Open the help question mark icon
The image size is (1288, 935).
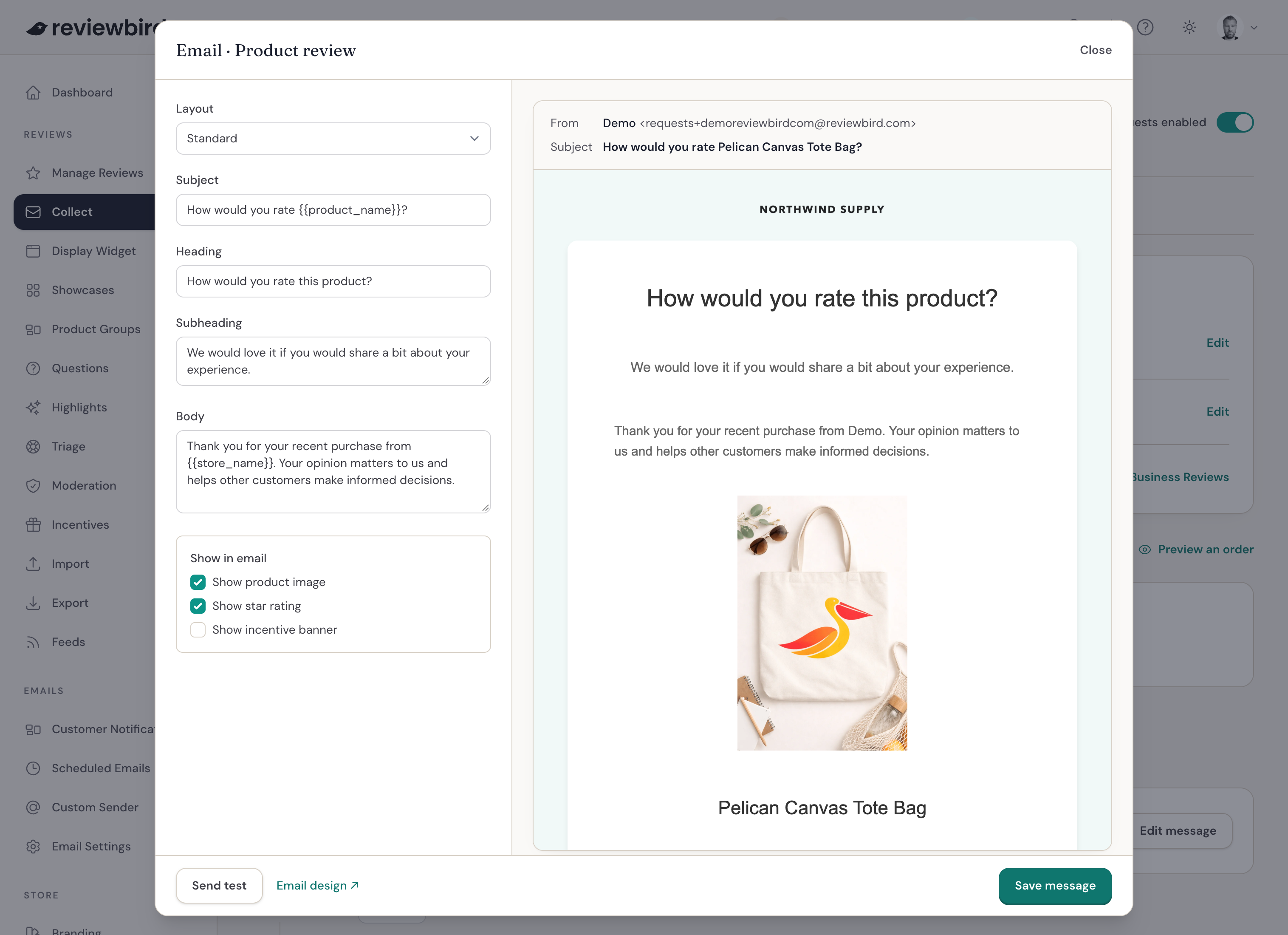(1145, 27)
